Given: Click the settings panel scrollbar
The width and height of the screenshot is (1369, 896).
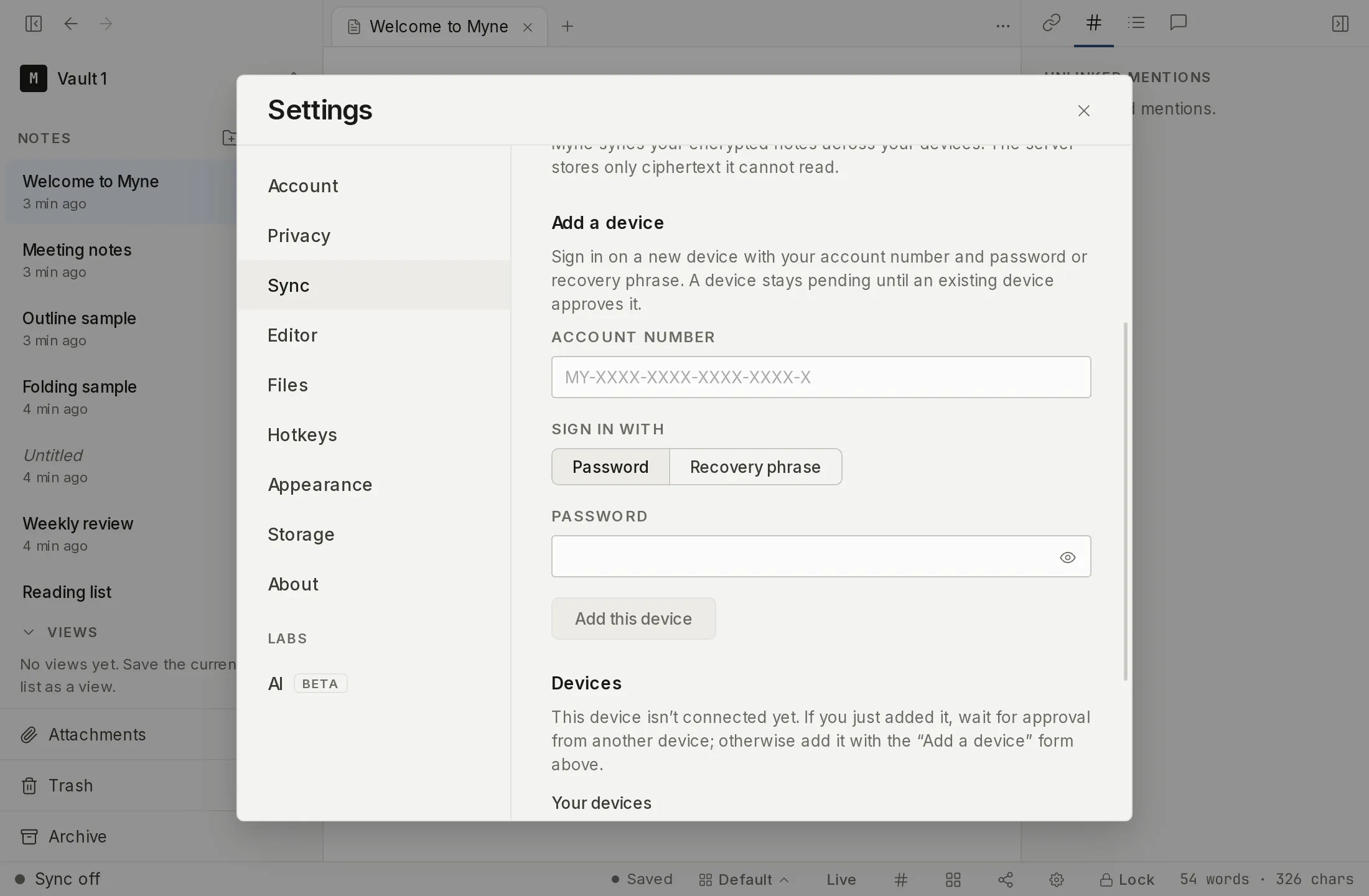Looking at the screenshot, I should click(x=1125, y=501).
